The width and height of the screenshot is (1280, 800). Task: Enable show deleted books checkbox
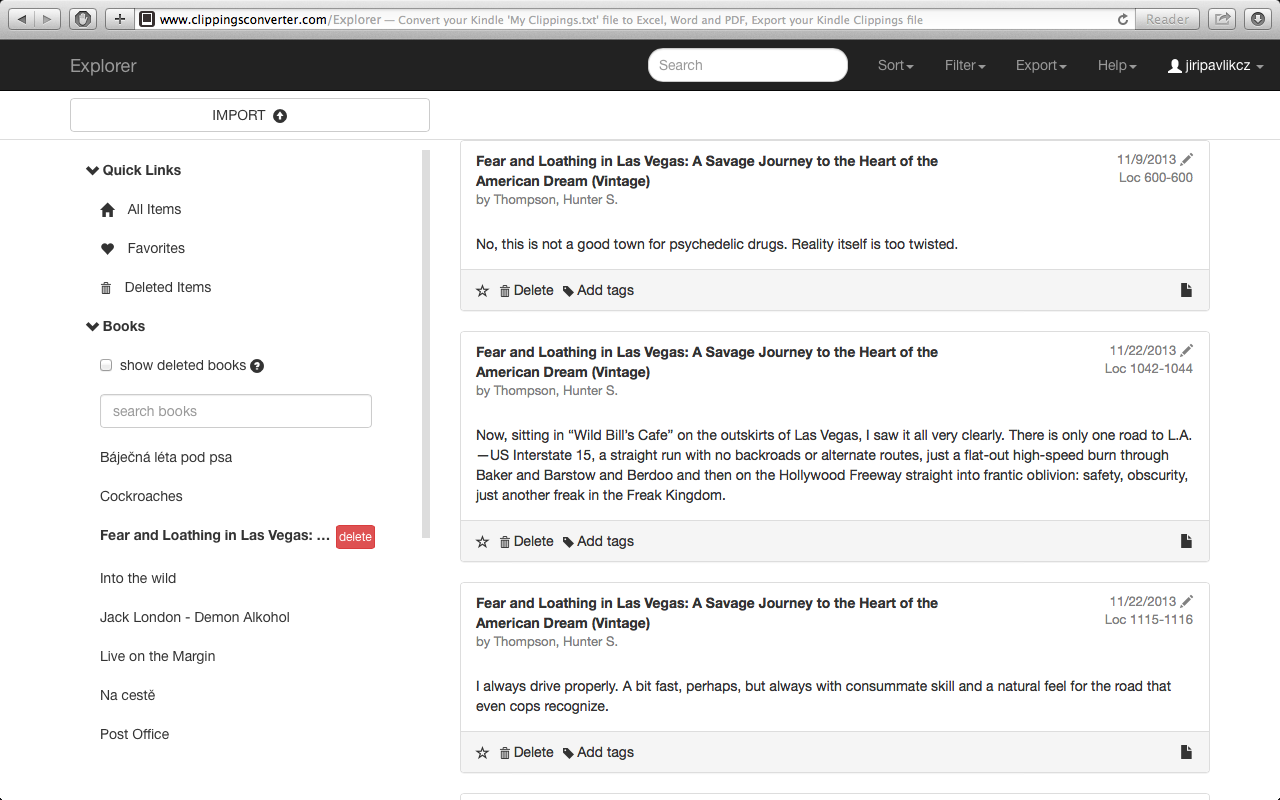click(x=106, y=365)
